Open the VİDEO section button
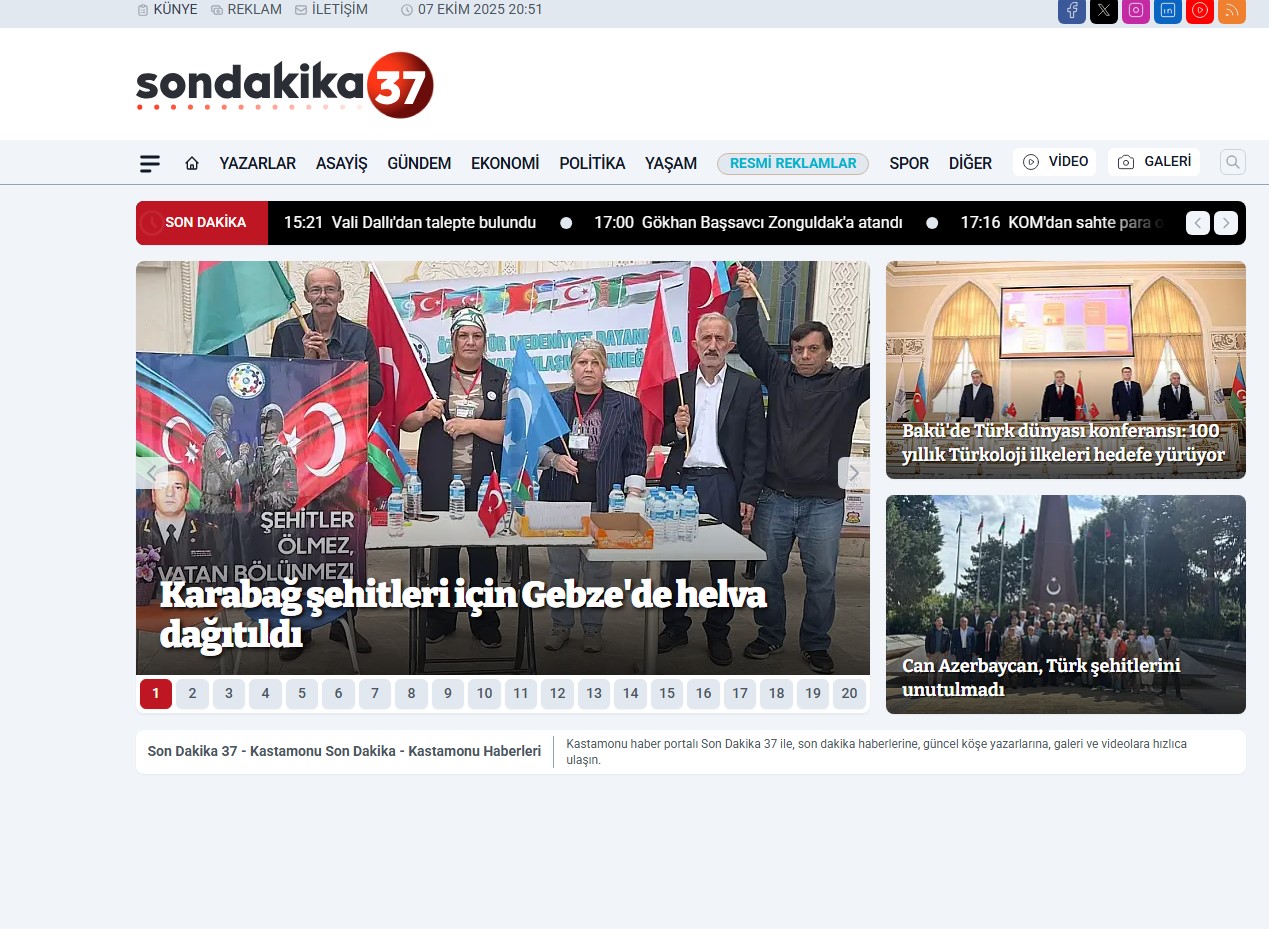The height and width of the screenshot is (929, 1269). [x=1054, y=162]
